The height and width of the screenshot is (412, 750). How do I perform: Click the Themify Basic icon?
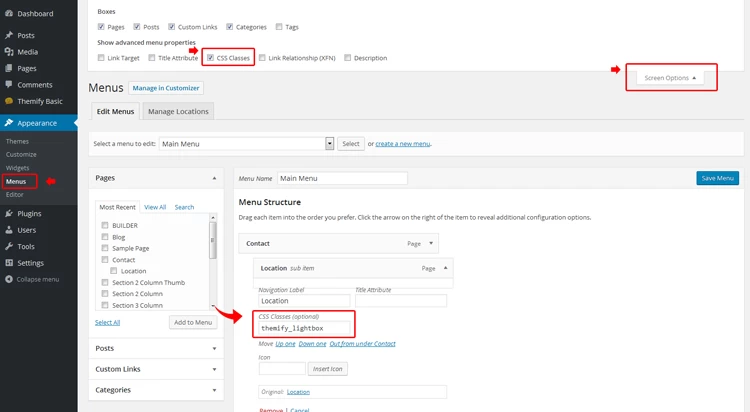[9, 101]
